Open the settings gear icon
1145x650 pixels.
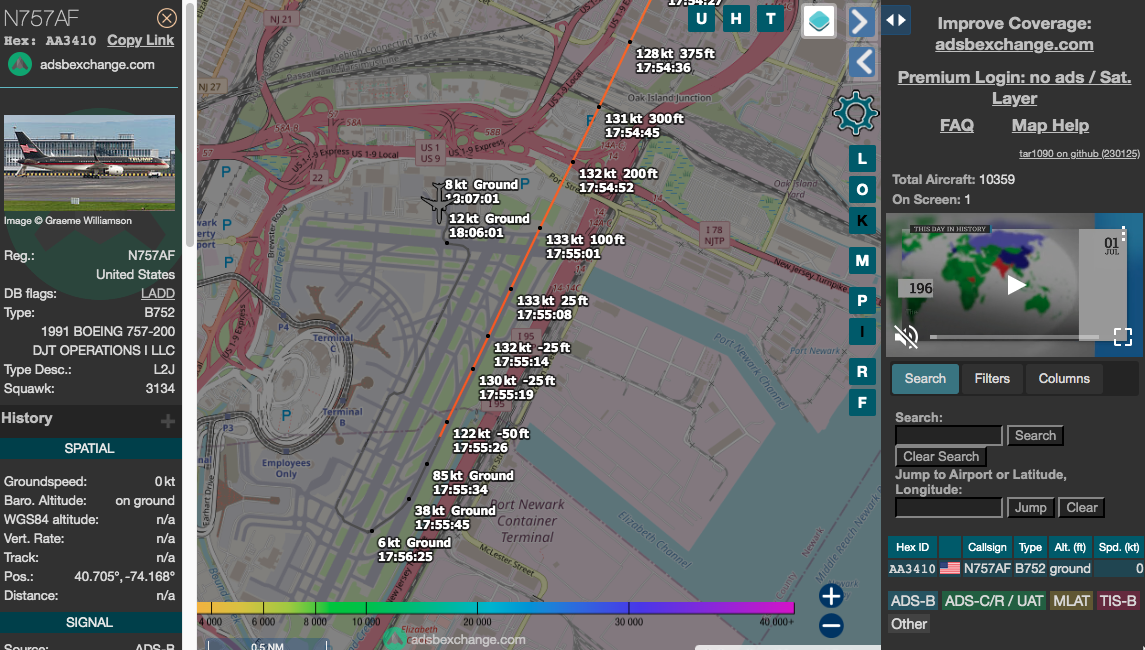coord(855,113)
